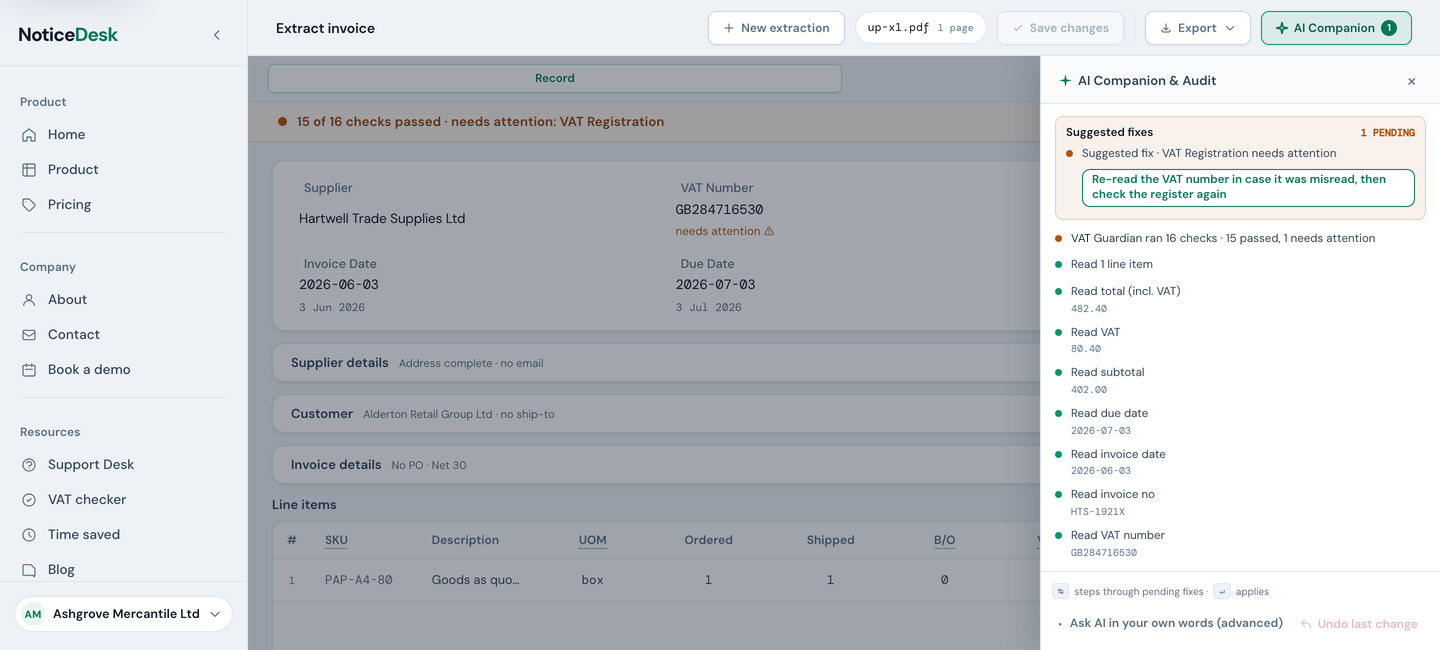1440x650 pixels.
Task: Click the PAP-A4-80 SKU cell
Action: pyautogui.click(x=359, y=580)
